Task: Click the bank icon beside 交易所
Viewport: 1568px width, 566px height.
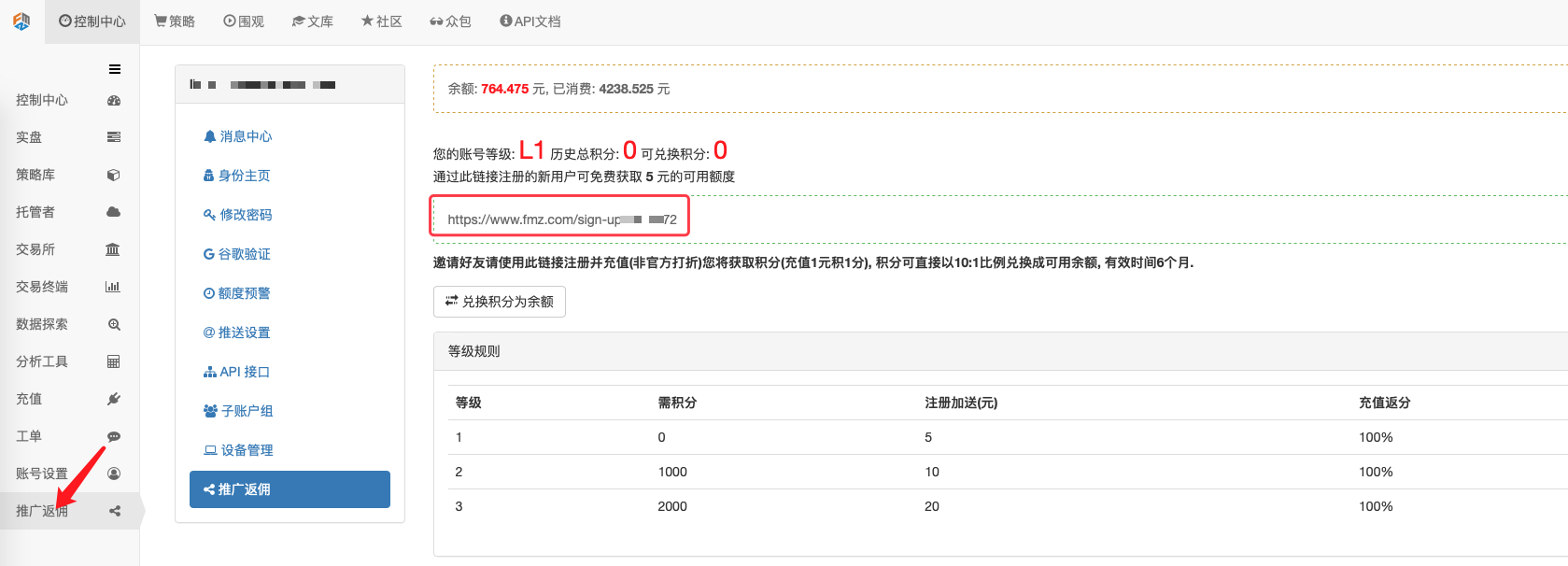Action: (x=113, y=249)
